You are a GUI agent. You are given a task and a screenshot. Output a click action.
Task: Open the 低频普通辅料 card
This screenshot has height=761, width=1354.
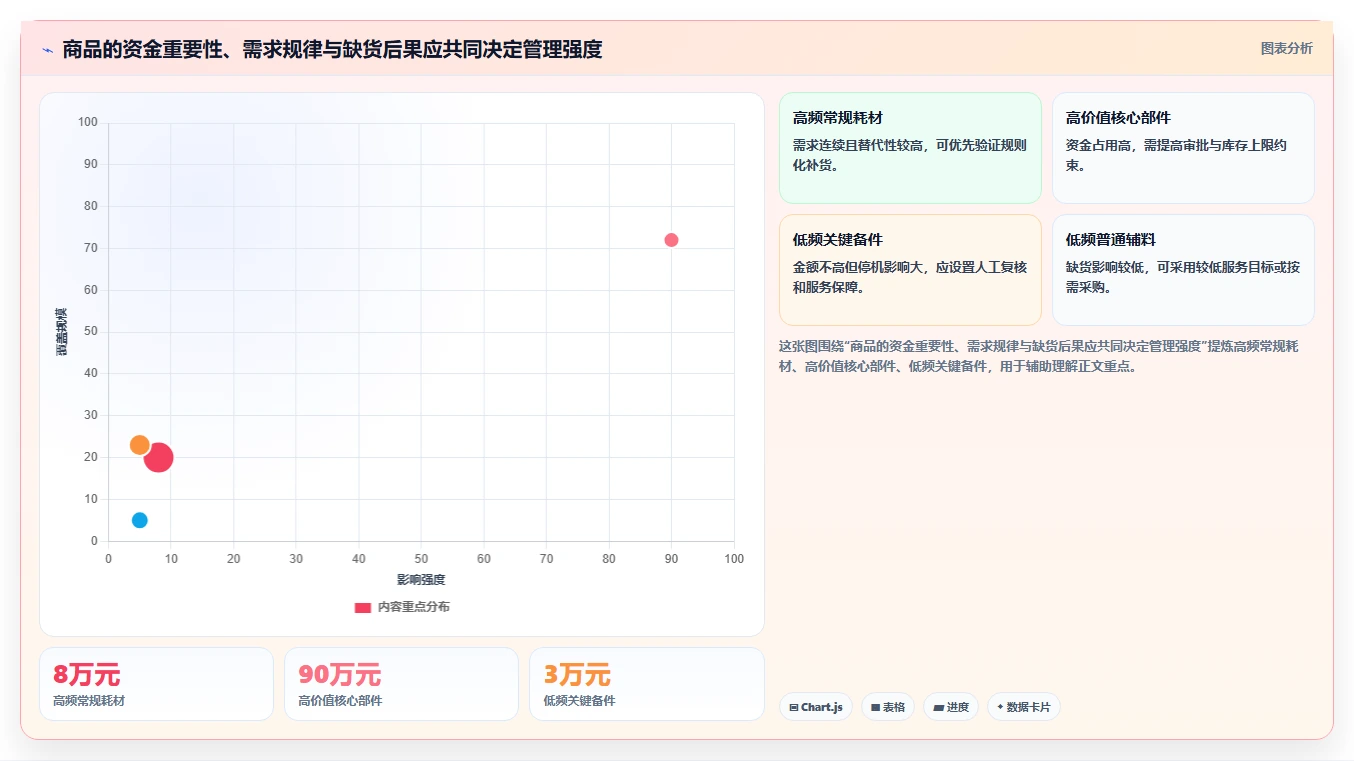[x=1183, y=270]
